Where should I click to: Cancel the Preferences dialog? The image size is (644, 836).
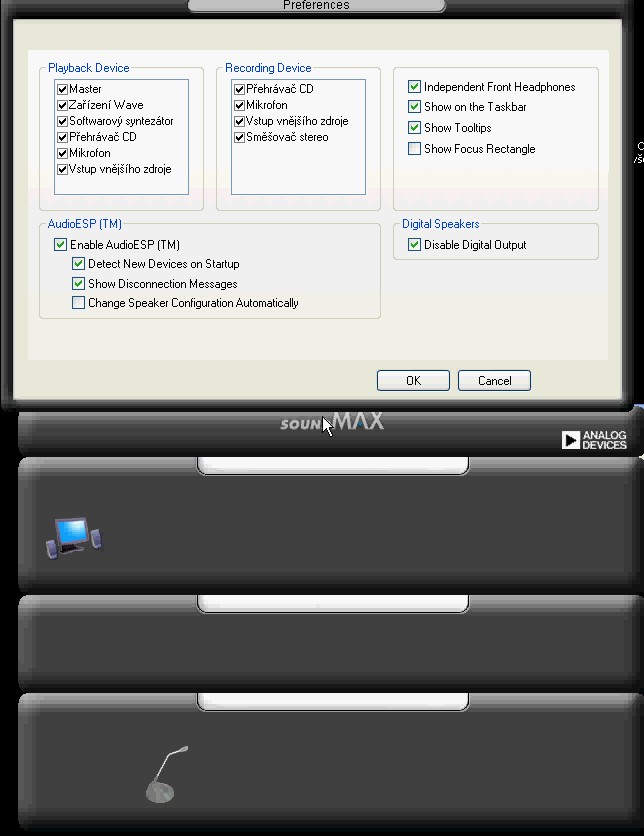coord(494,381)
